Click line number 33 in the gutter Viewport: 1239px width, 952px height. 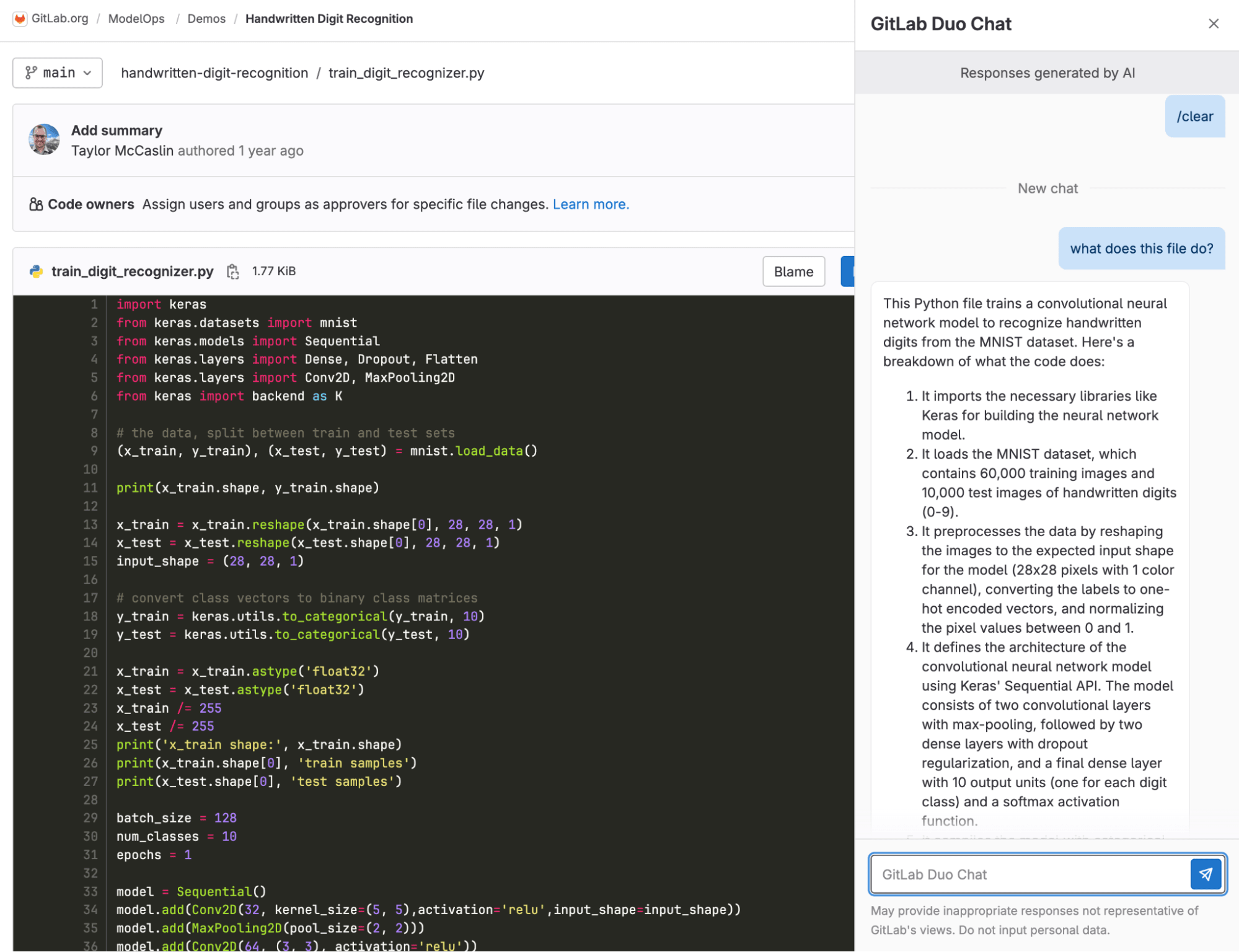(90, 891)
